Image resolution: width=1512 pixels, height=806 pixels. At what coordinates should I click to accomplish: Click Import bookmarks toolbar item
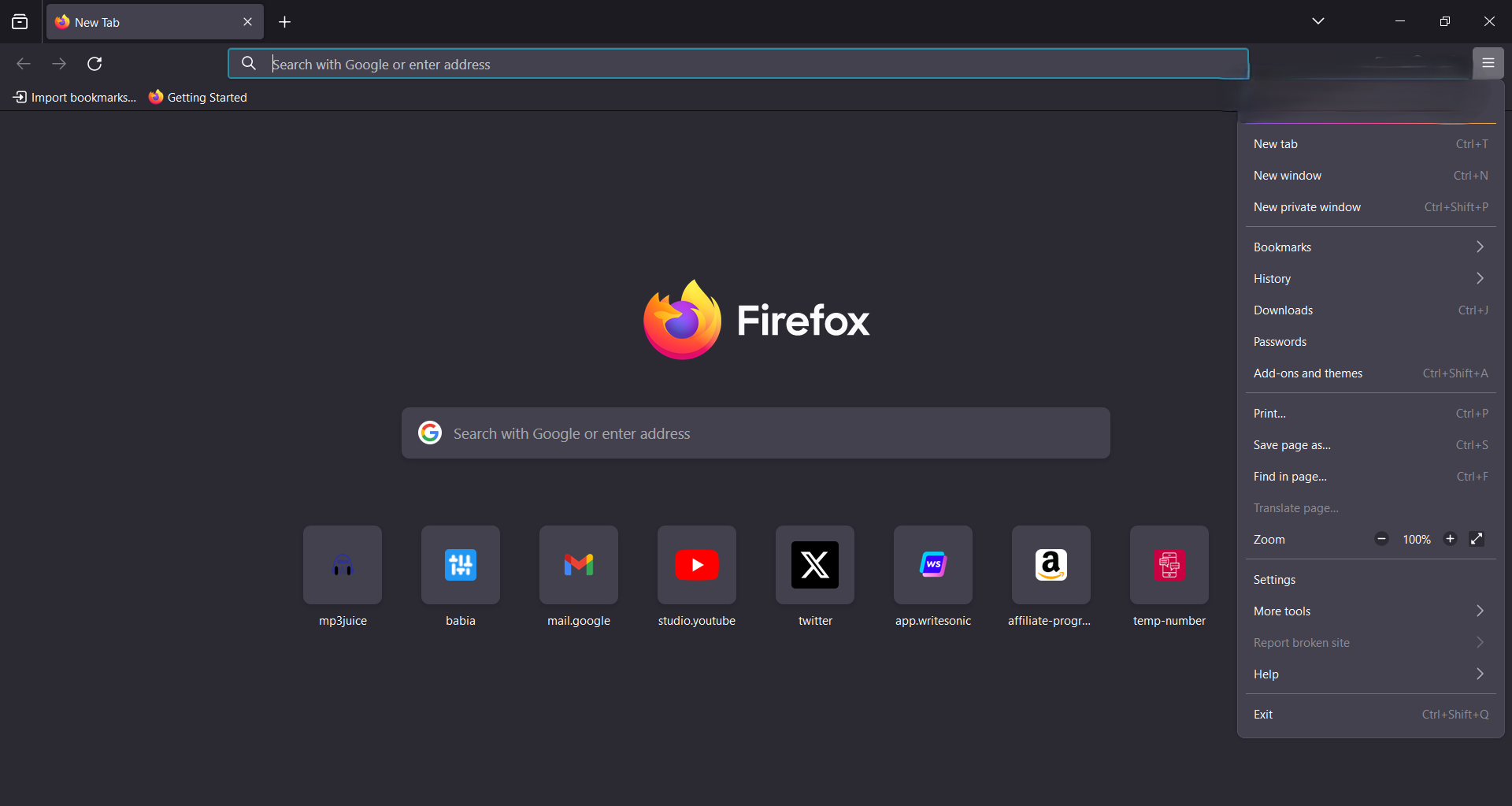(75, 98)
